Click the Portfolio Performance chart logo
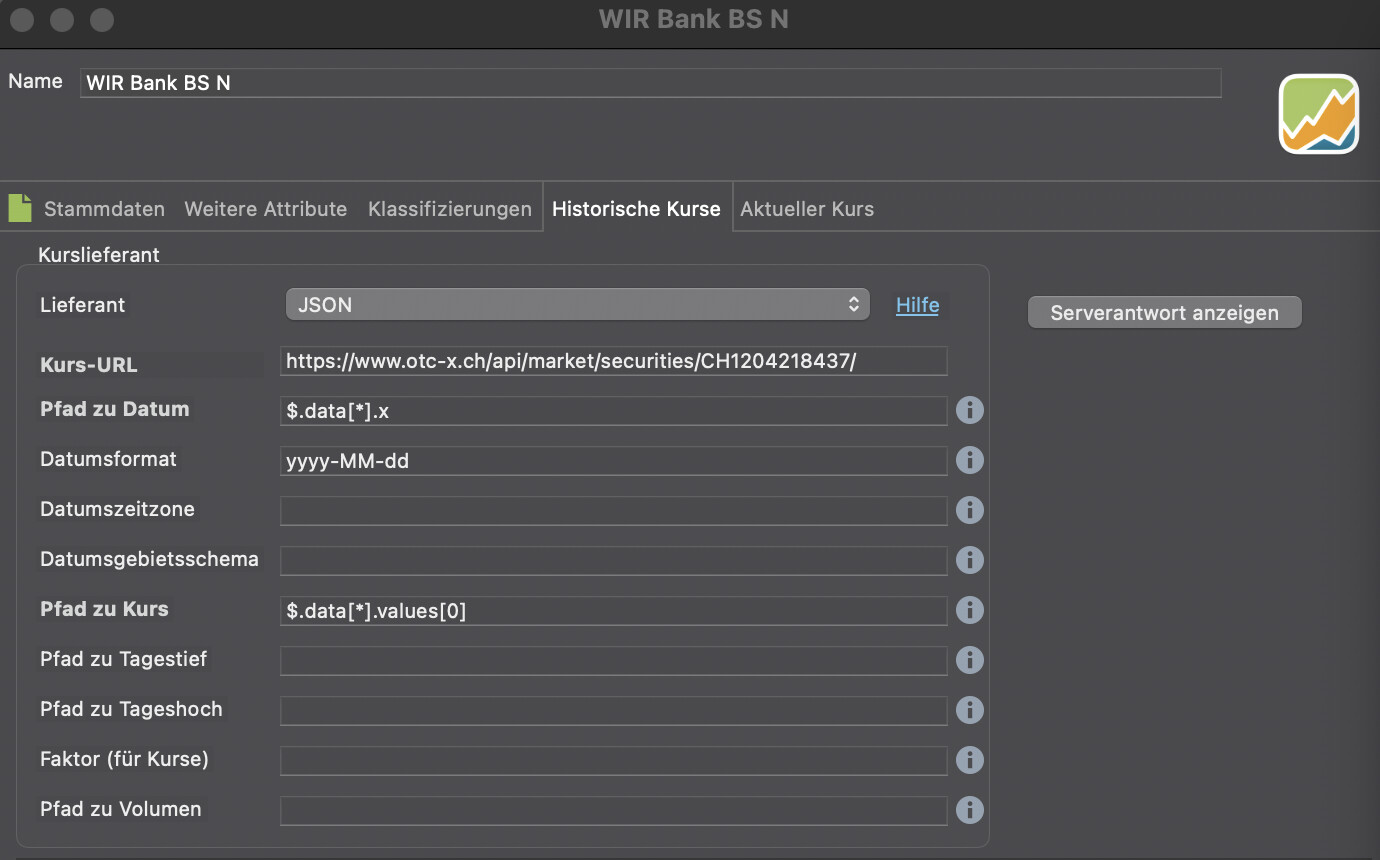 (1318, 114)
